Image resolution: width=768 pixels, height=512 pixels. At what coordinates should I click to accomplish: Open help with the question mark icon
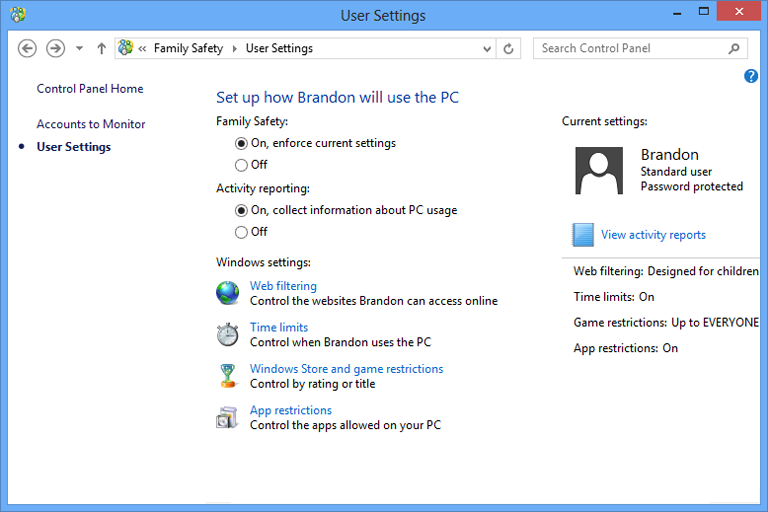point(751,76)
